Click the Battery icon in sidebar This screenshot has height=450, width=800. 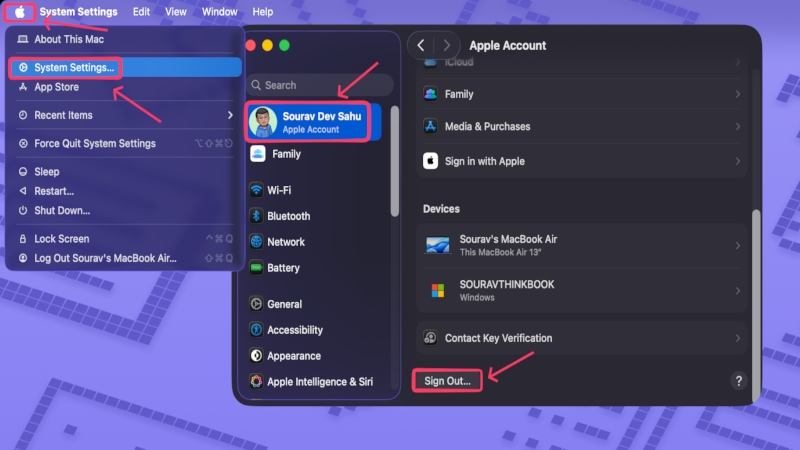[256, 268]
